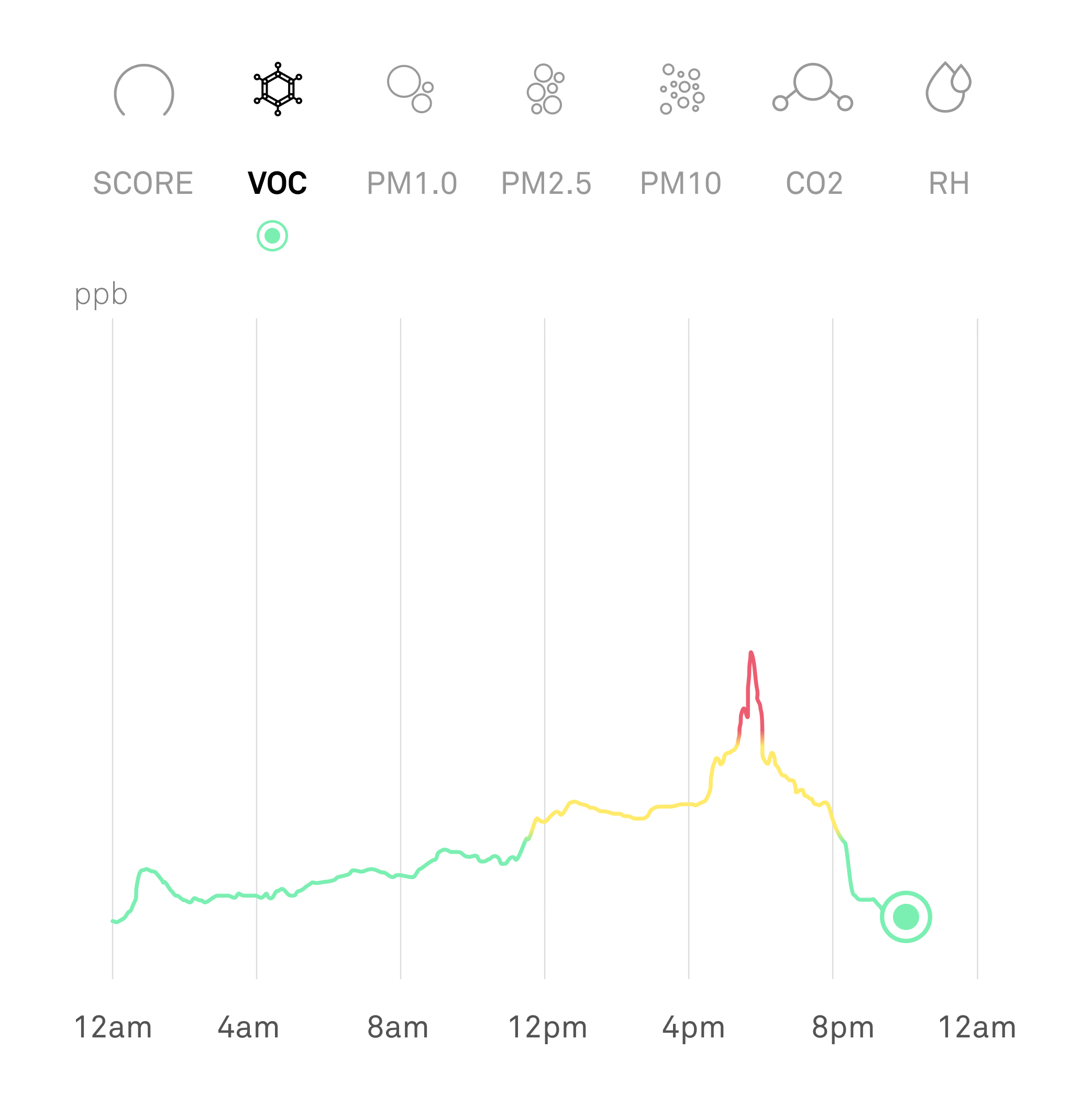Switch to the RH tab label
Viewport: 1092px width, 1116px height.
949,183
